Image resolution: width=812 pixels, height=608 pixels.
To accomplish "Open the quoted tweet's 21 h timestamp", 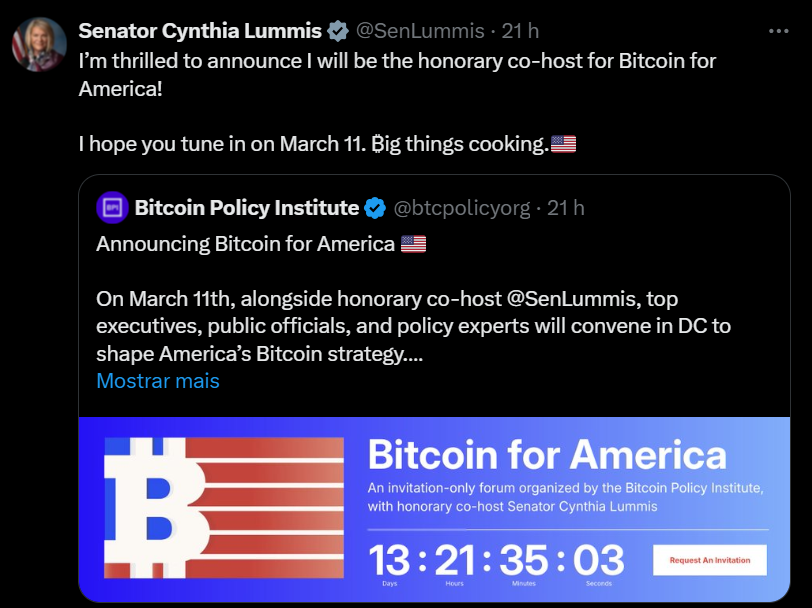I will click(x=566, y=208).
